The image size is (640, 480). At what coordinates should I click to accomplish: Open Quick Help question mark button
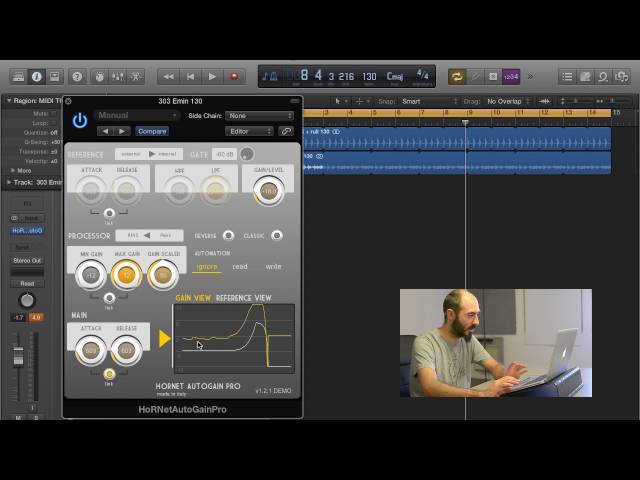click(x=77, y=76)
